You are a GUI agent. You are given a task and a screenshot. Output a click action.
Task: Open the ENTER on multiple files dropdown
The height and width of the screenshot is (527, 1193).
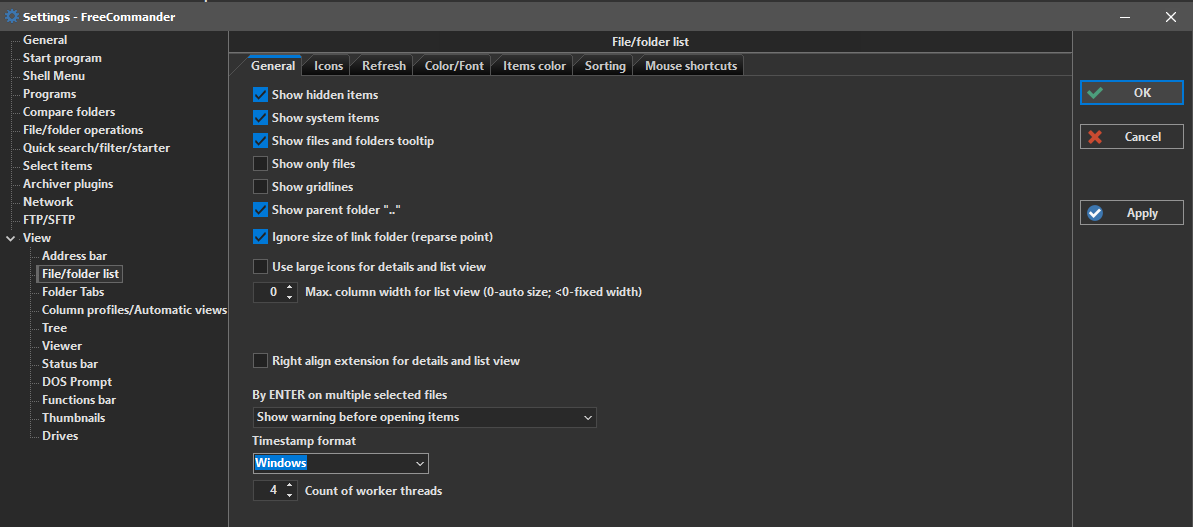pyautogui.click(x=587, y=417)
